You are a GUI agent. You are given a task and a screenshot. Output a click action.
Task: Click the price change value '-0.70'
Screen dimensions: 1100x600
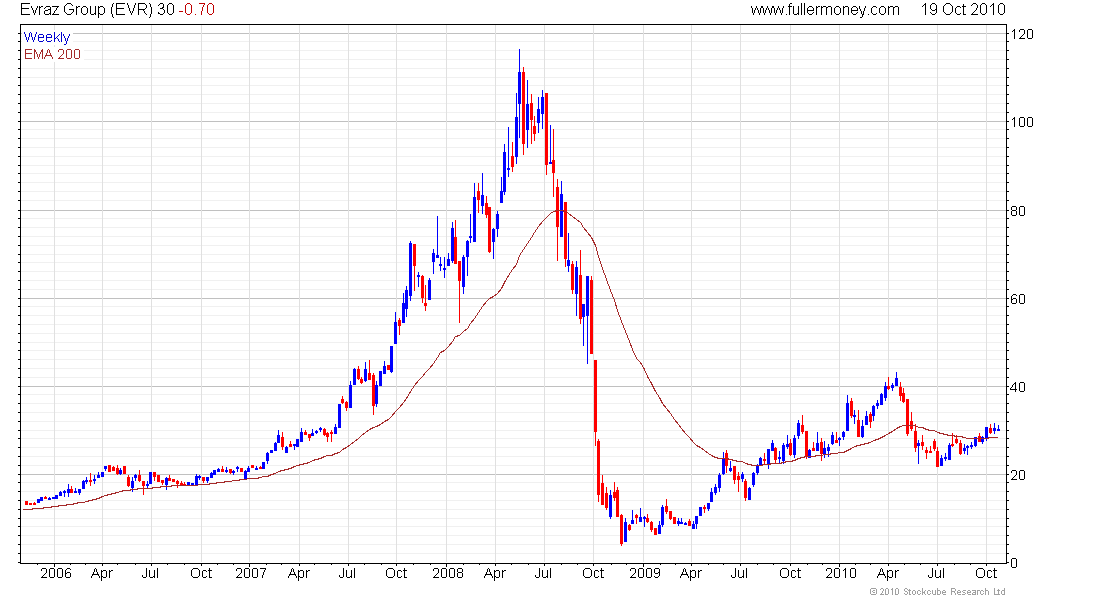point(196,10)
